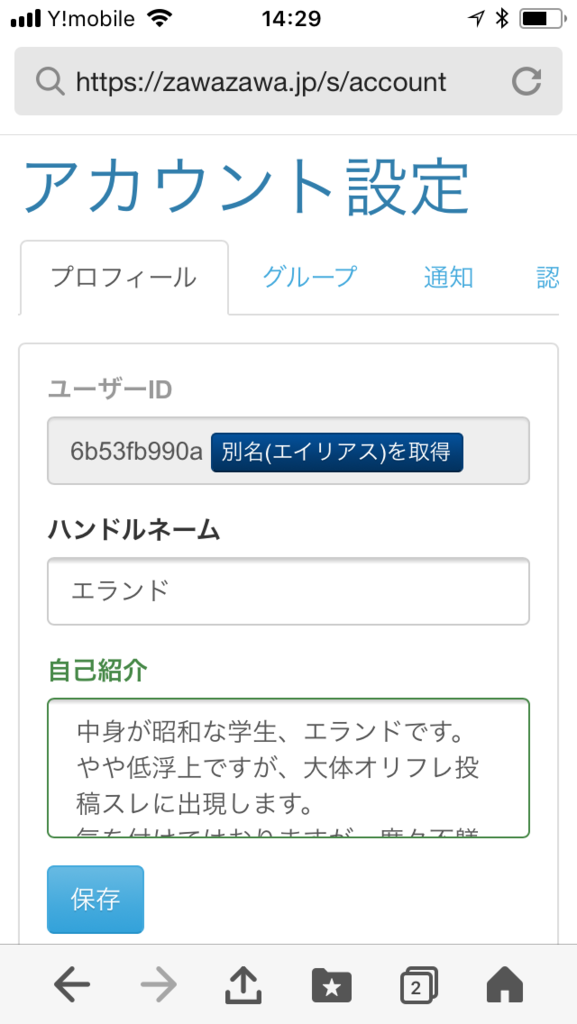Click the 別名(エイリアス)を取得 button
577x1024 pixels.
(337, 452)
